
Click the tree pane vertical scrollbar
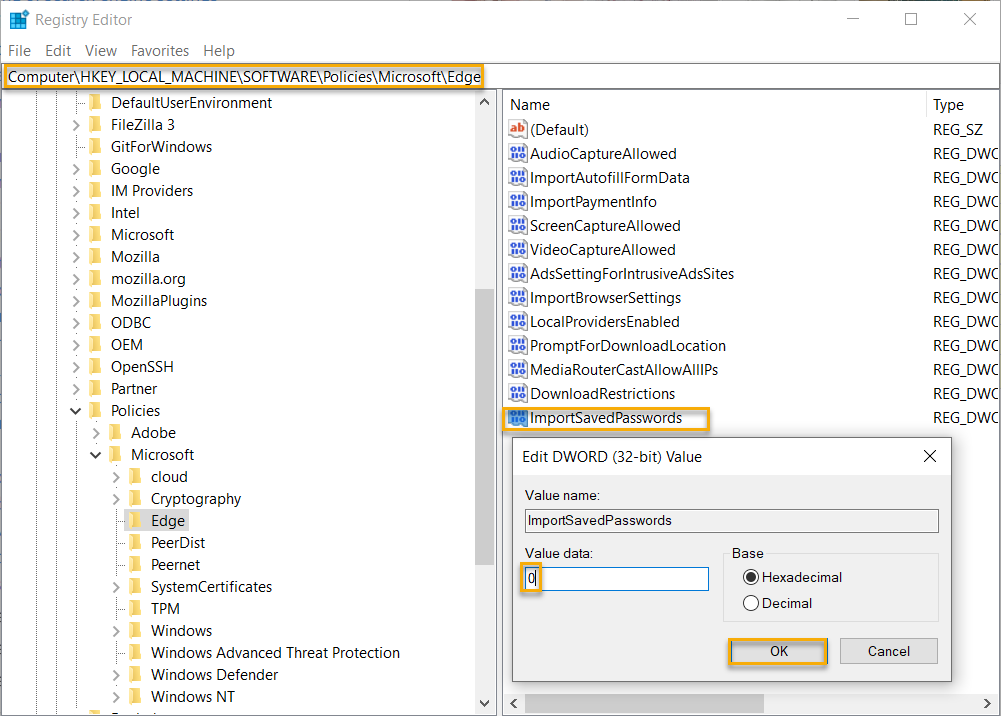pyautogui.click(x=484, y=420)
